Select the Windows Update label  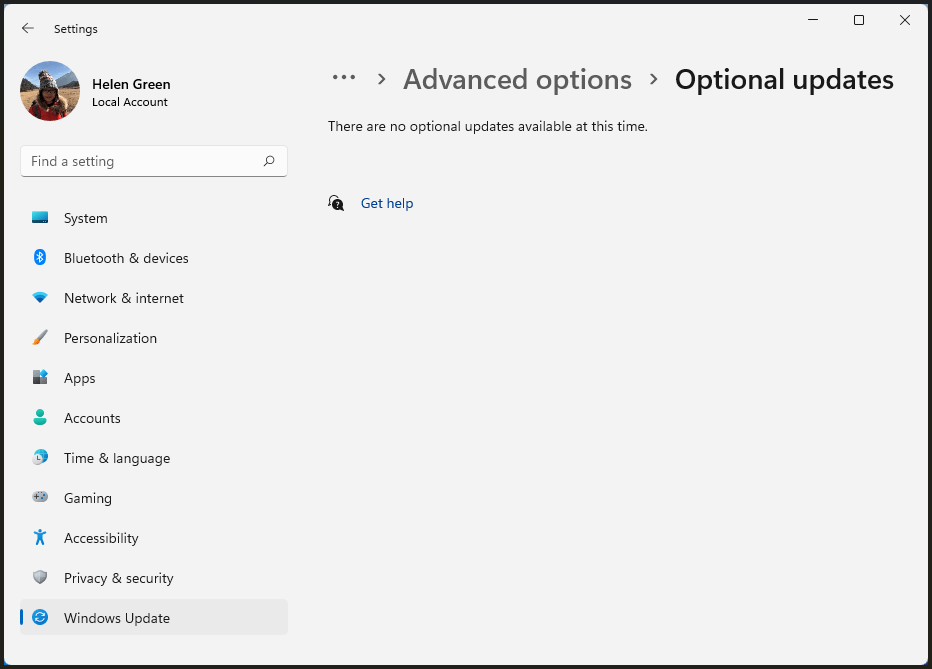(117, 618)
